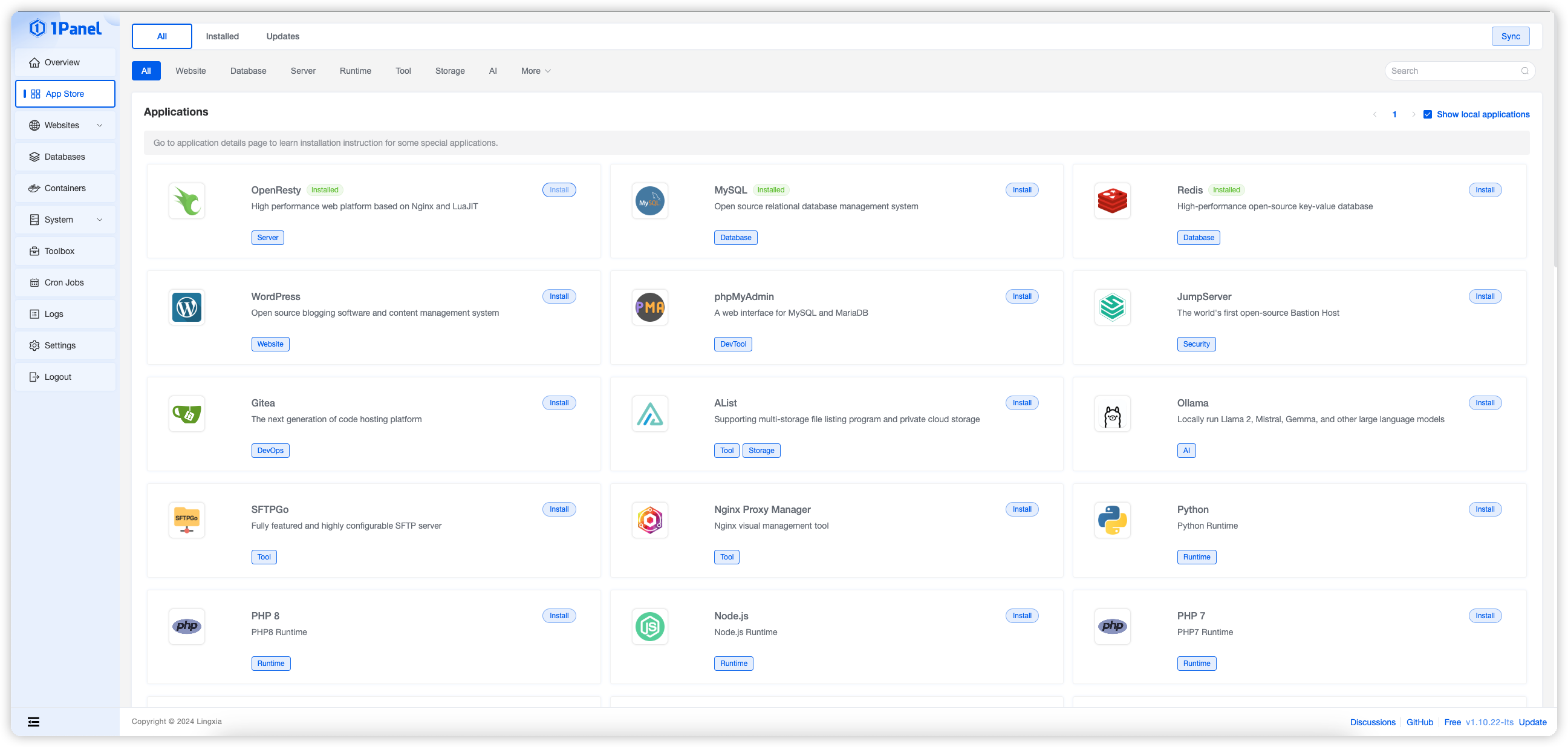
Task: Open Logs in the sidebar
Action: coord(65,314)
